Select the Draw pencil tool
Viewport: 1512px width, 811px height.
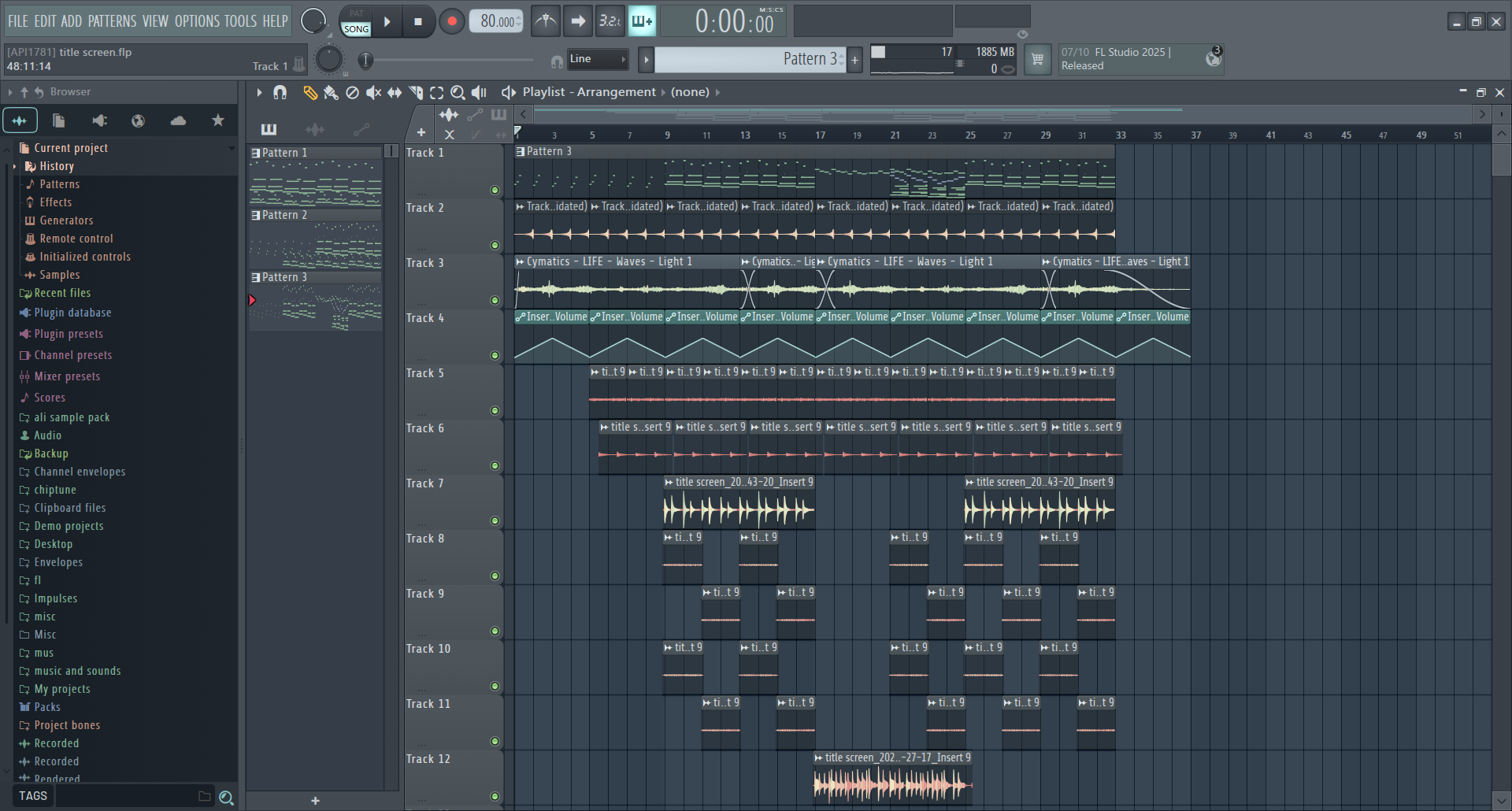pos(309,93)
